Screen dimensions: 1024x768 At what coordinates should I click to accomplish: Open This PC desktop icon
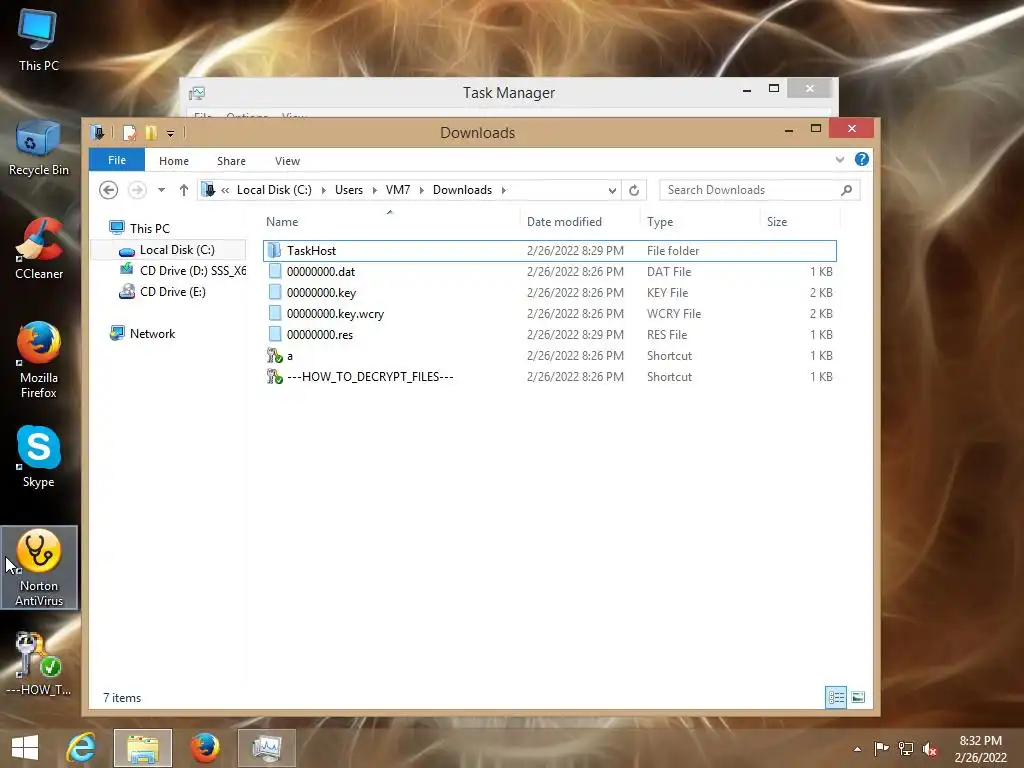[38, 40]
